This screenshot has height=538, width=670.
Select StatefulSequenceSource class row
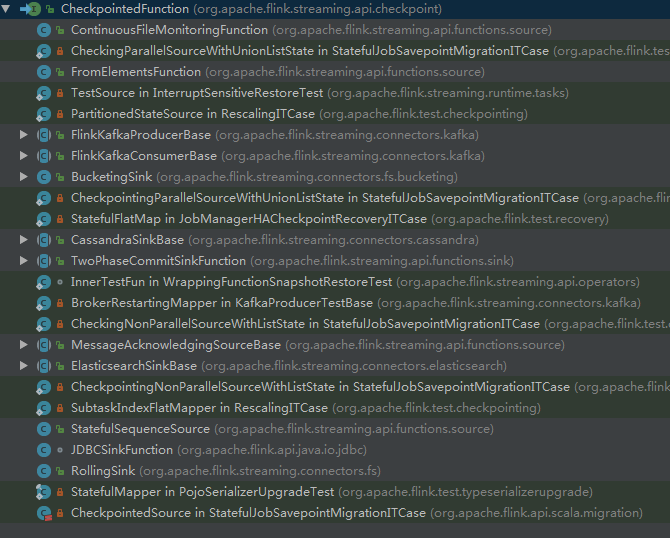coord(335,429)
